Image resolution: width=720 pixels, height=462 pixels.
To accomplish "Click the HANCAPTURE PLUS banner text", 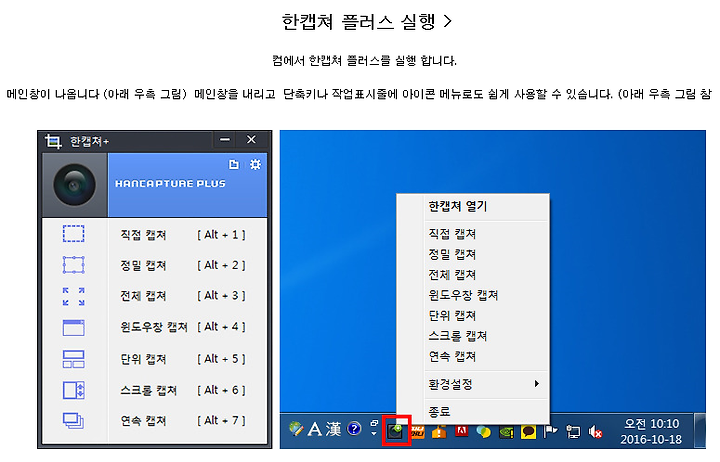I will 170,184.
